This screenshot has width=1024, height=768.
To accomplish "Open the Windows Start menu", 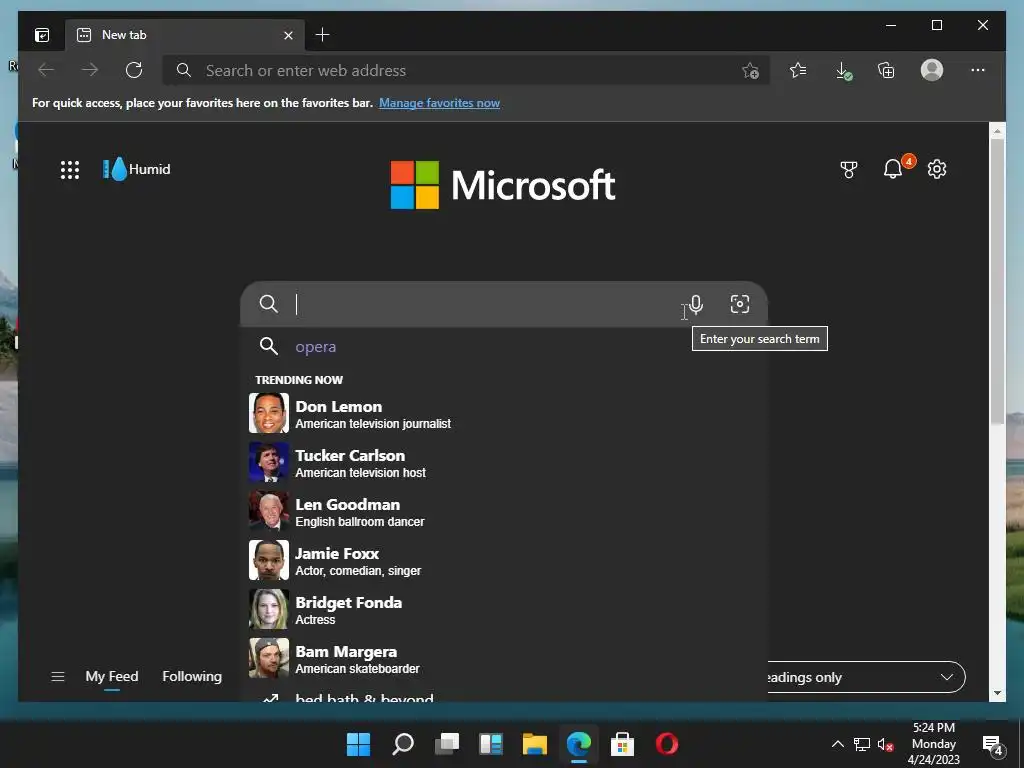I will (358, 744).
